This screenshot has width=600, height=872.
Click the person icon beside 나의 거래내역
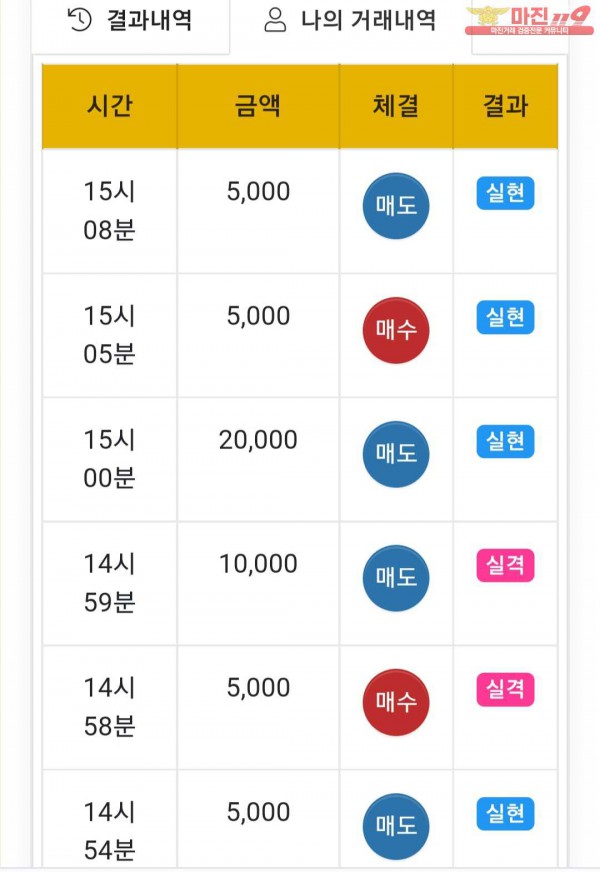click(x=277, y=20)
